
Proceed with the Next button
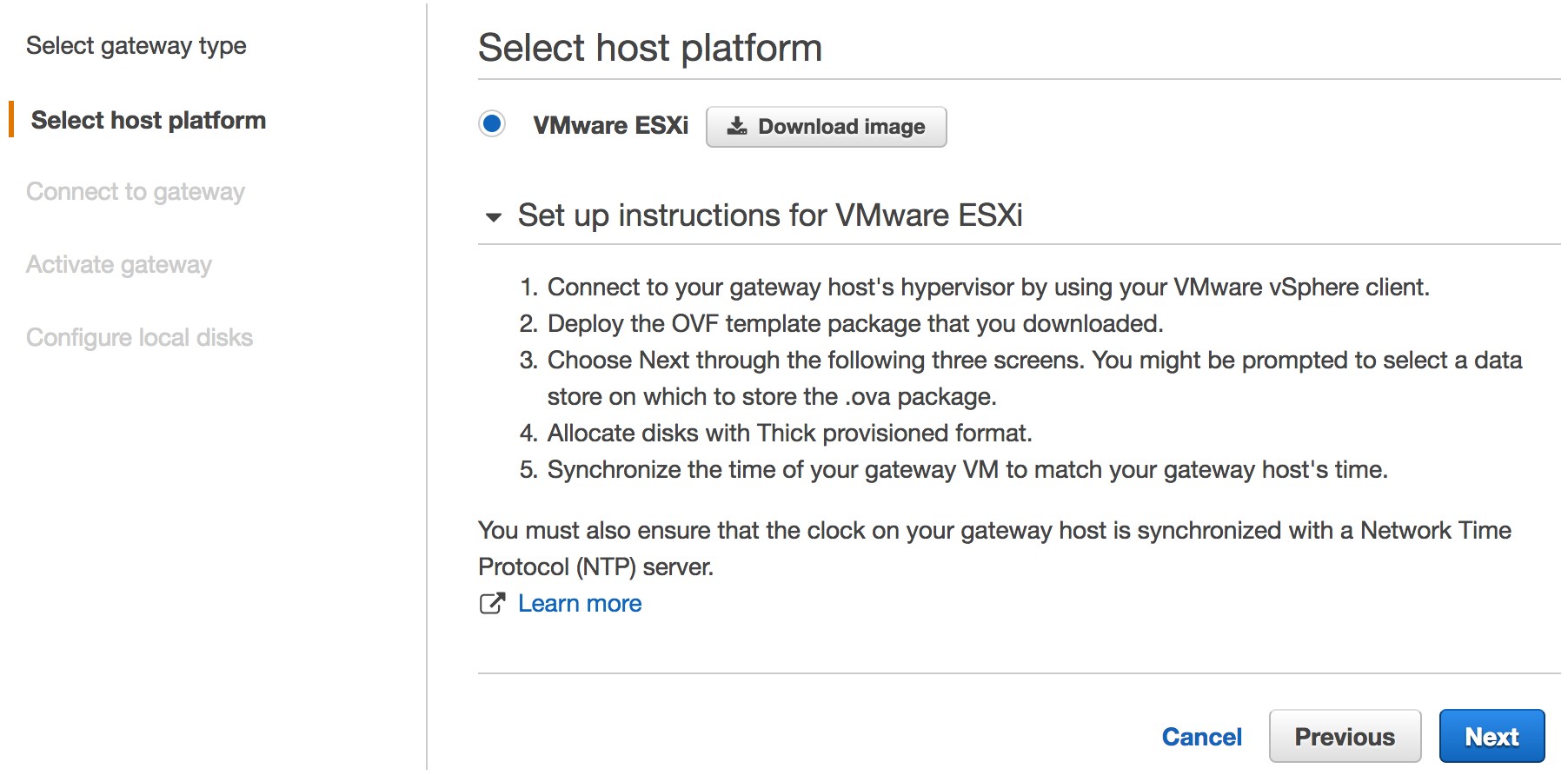(x=1492, y=737)
